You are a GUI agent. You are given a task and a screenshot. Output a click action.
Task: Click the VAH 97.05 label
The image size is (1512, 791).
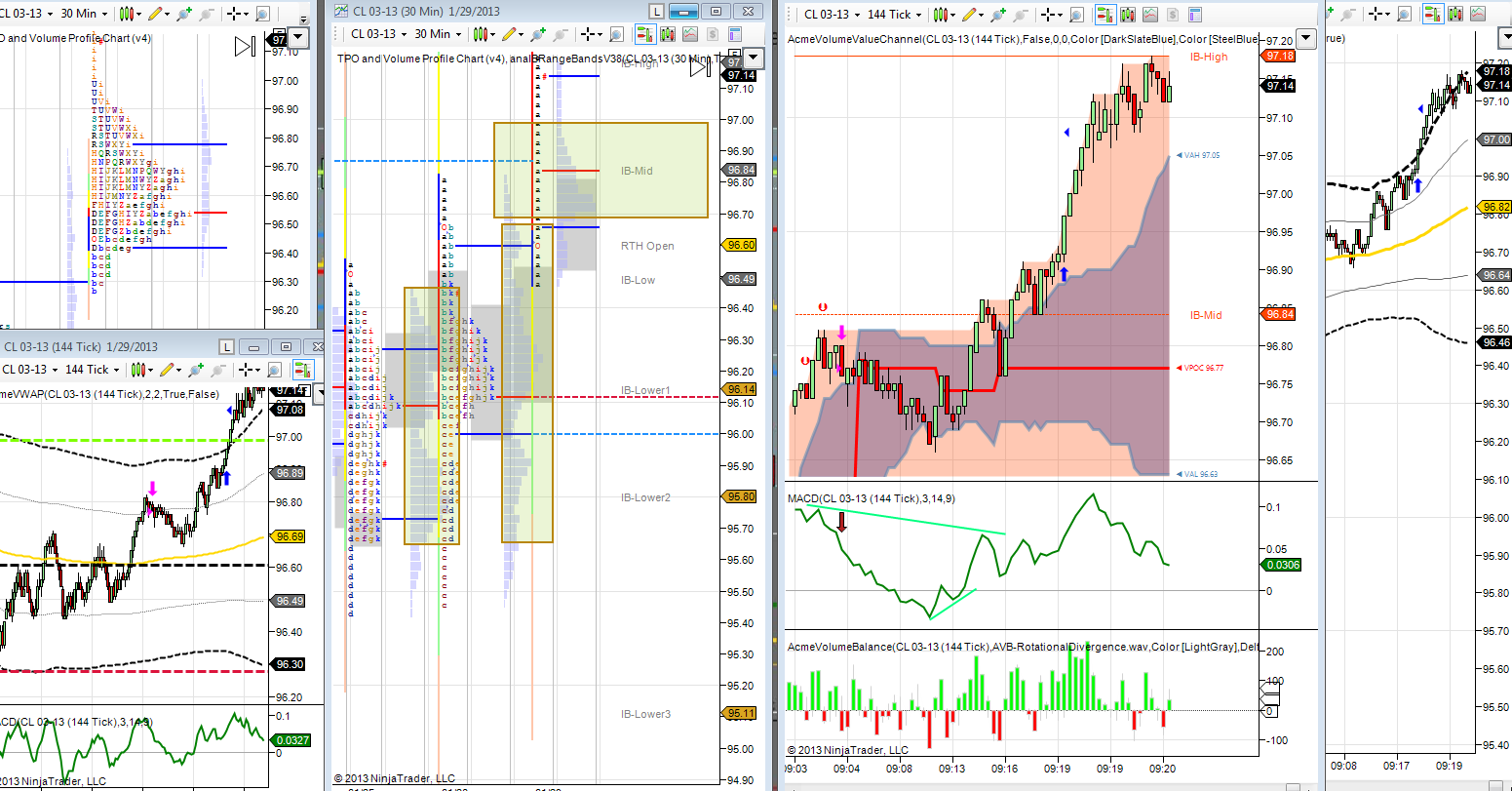1198,155
